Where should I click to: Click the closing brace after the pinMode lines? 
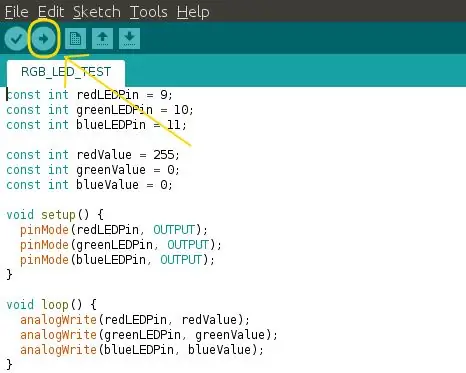pos(9,275)
